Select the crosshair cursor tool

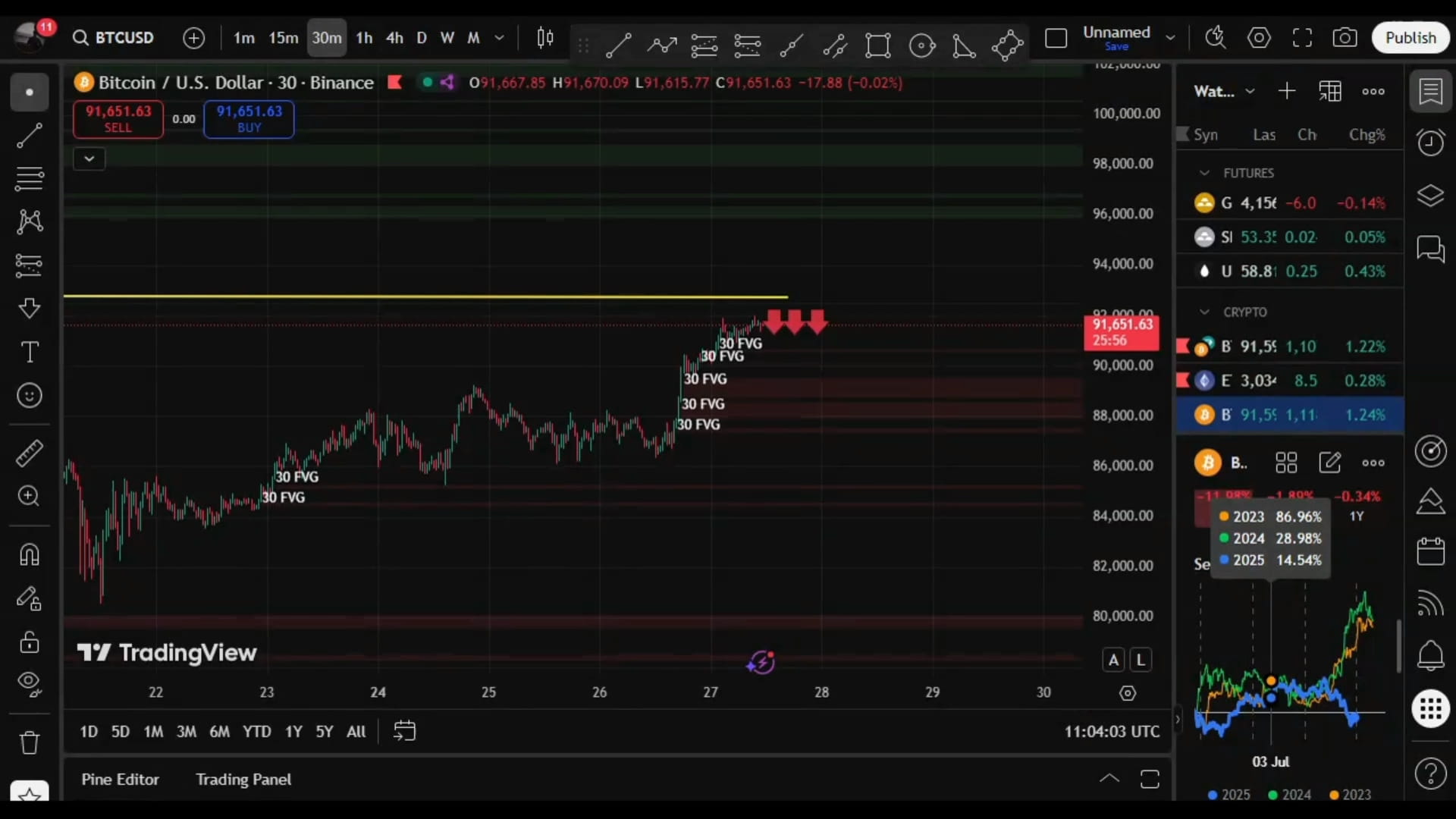[x=30, y=93]
